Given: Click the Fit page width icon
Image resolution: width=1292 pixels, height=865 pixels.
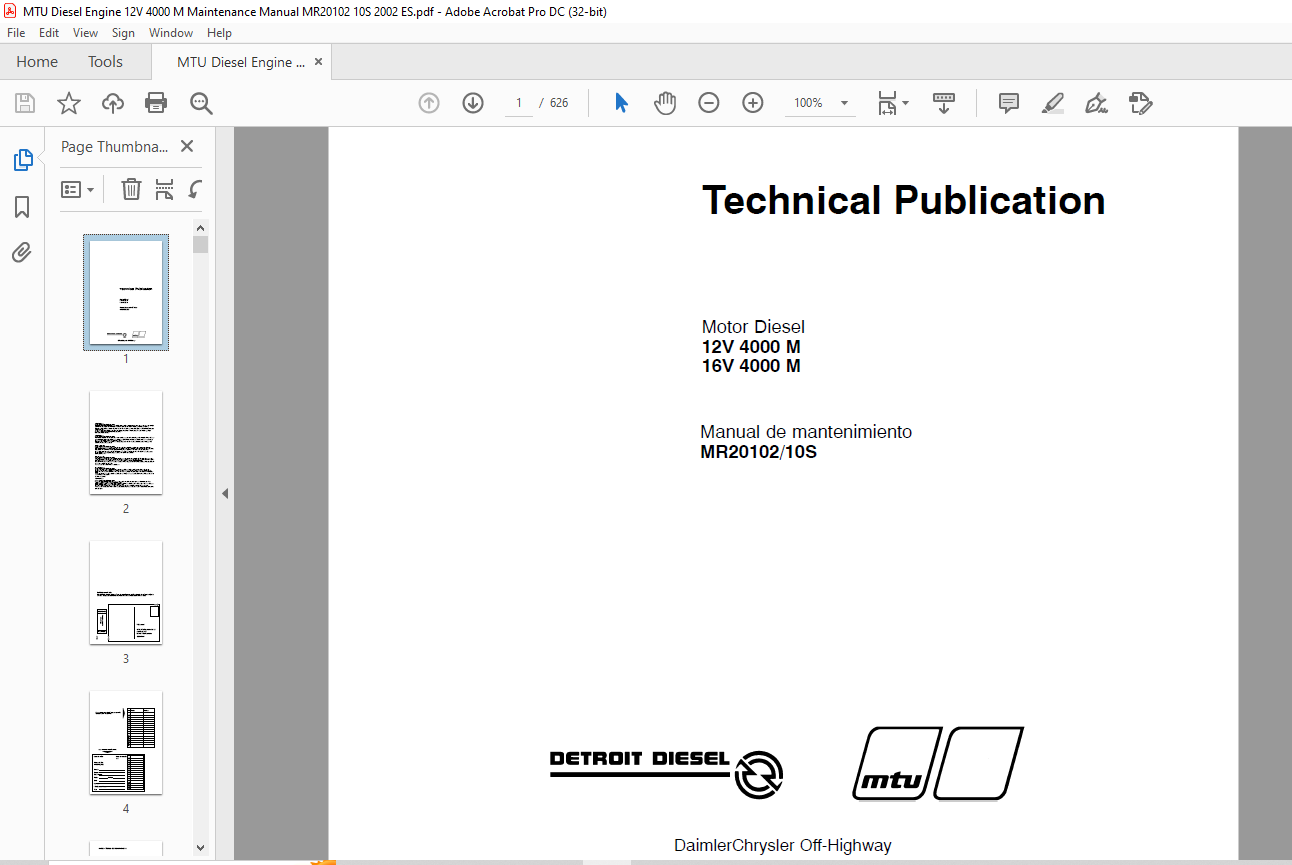Looking at the screenshot, I should tap(887, 103).
